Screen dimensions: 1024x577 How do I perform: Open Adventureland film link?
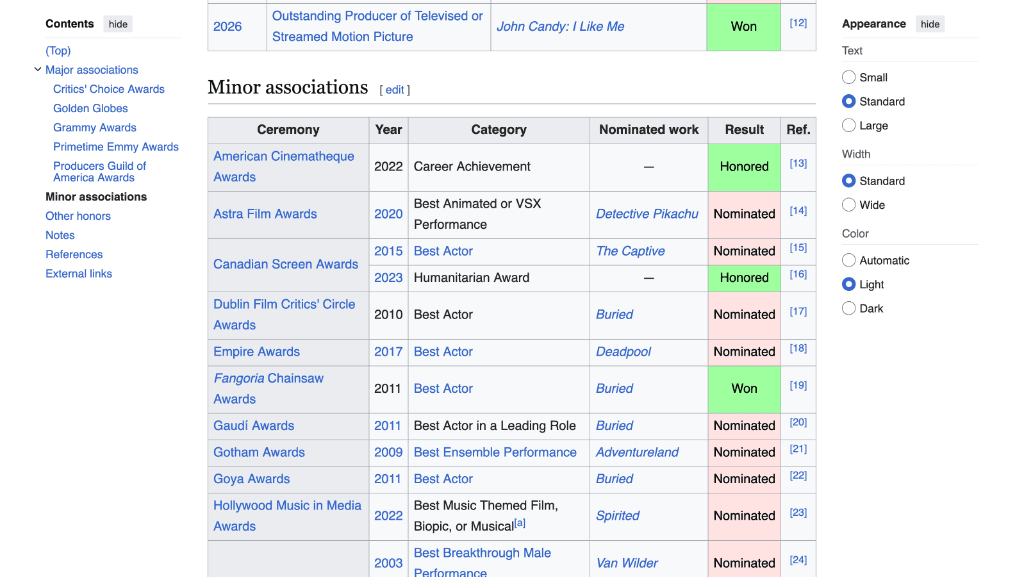(637, 452)
